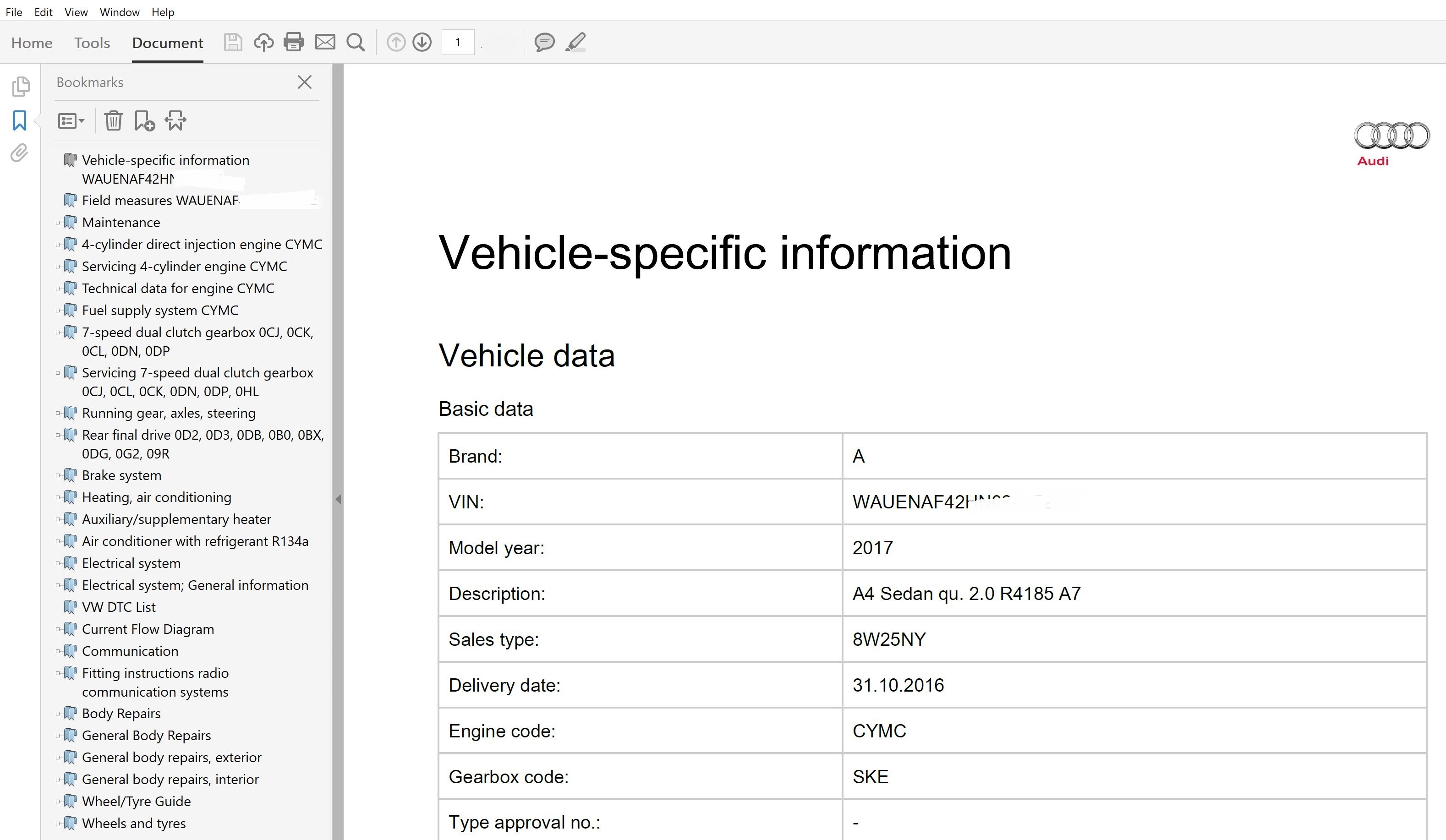Expand the Brake system bookmark
The height and width of the screenshot is (840, 1446).
(58, 476)
